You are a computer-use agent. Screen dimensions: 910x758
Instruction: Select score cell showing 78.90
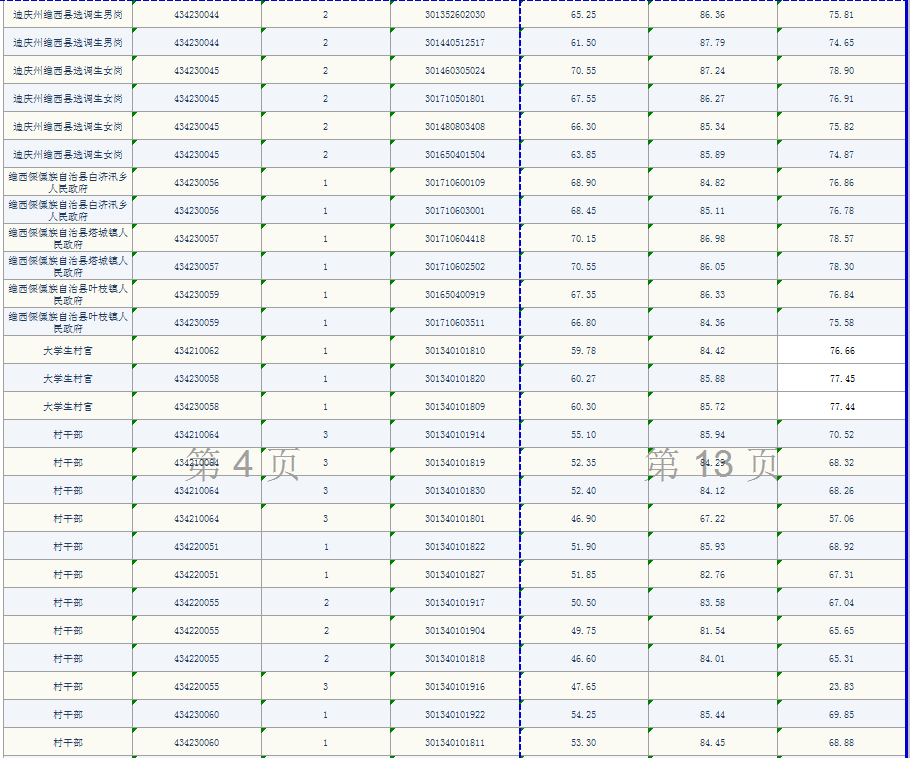tap(841, 71)
